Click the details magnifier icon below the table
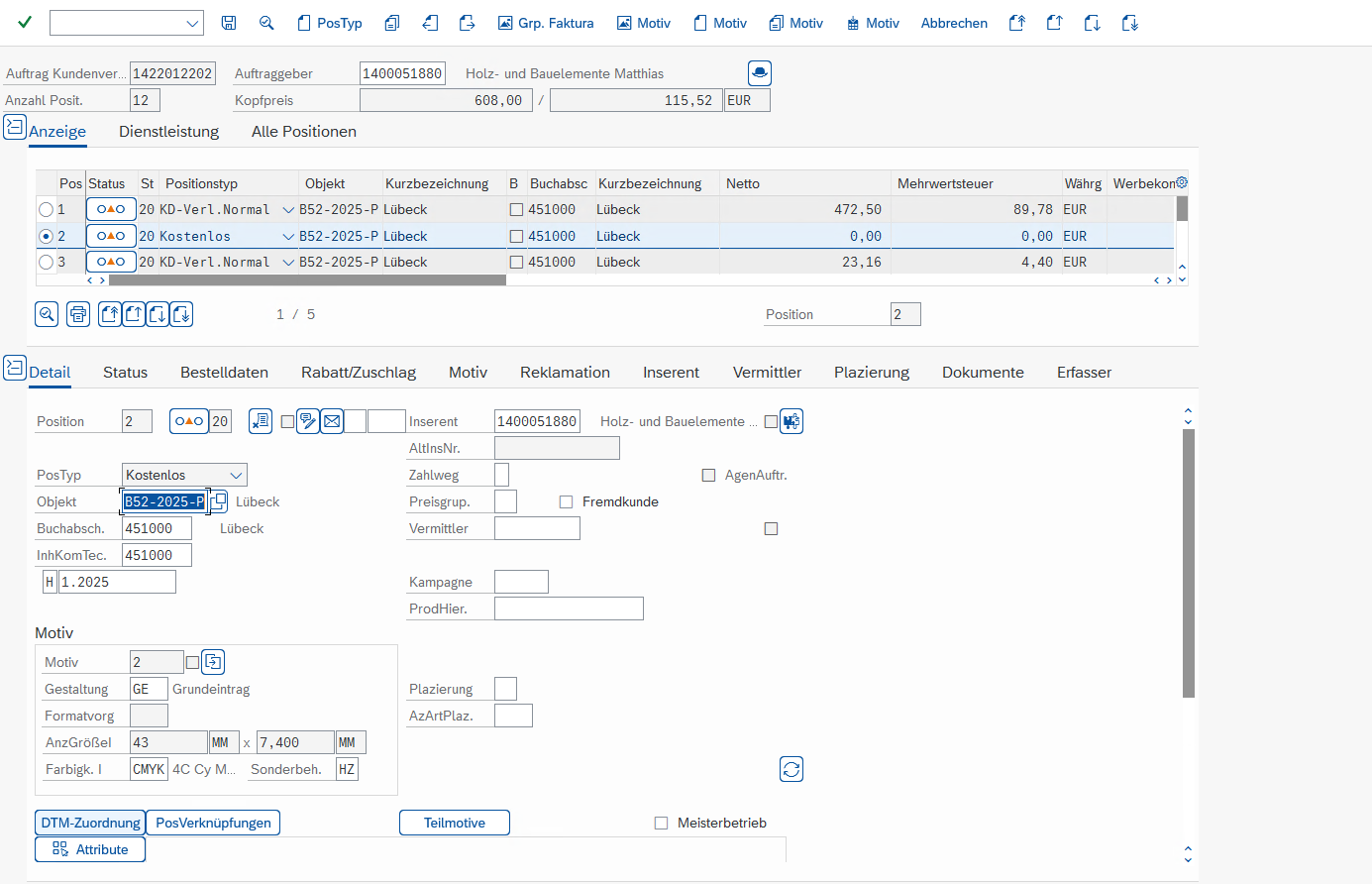This screenshot has height=884, width=1372. click(47, 314)
